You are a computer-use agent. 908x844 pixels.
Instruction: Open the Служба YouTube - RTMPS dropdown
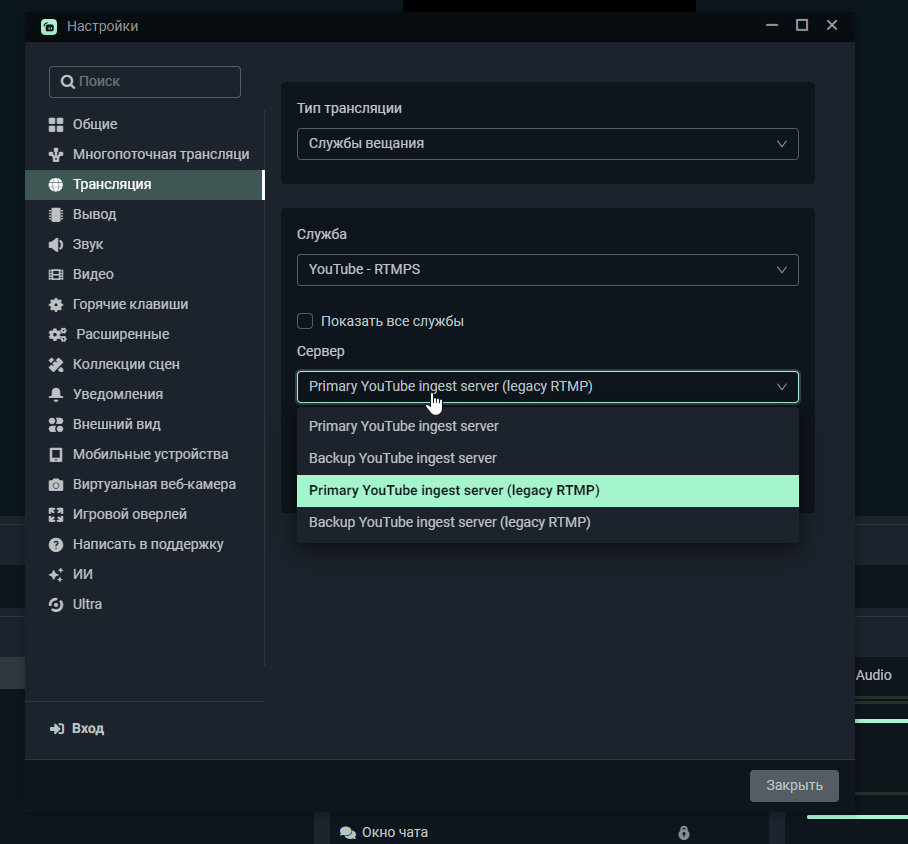[x=548, y=270]
